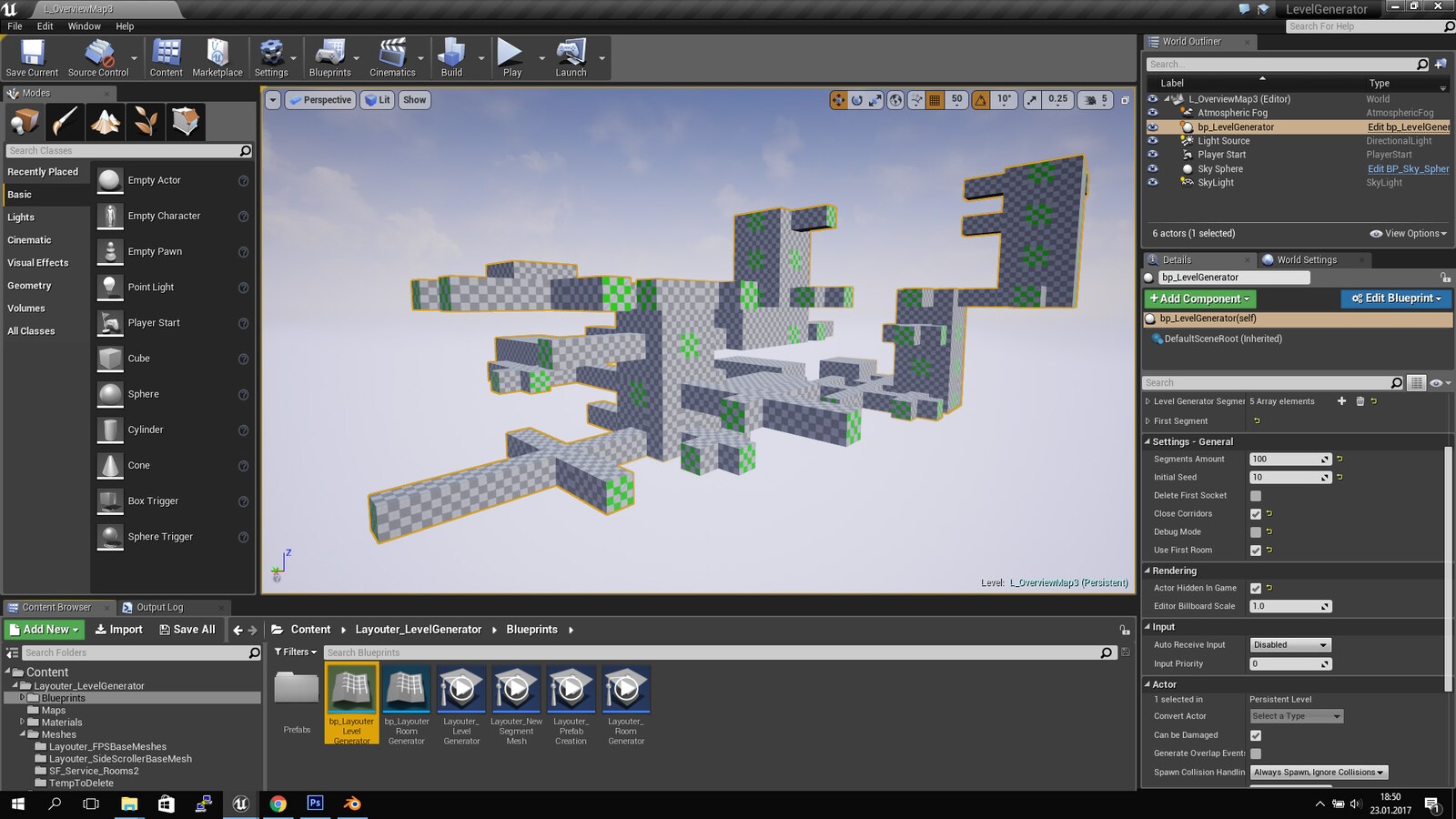Select scale gizmo mode in viewport
The image size is (1456, 819).
tap(875, 100)
